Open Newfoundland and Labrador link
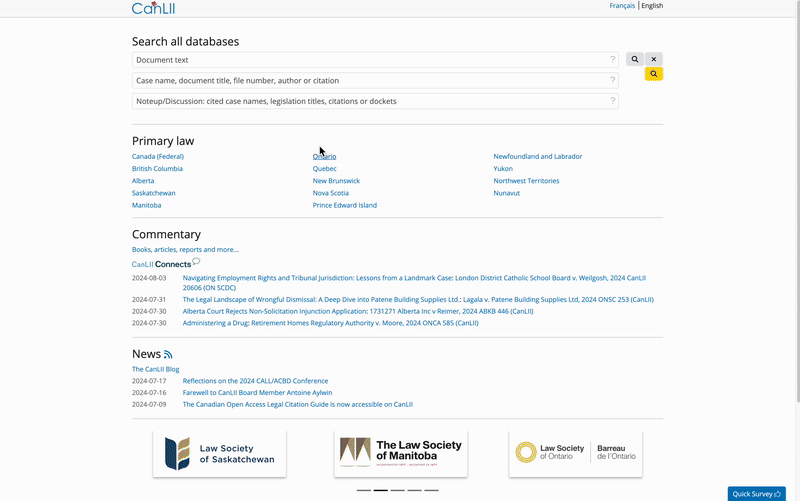This screenshot has width=800, height=501. coord(538,157)
